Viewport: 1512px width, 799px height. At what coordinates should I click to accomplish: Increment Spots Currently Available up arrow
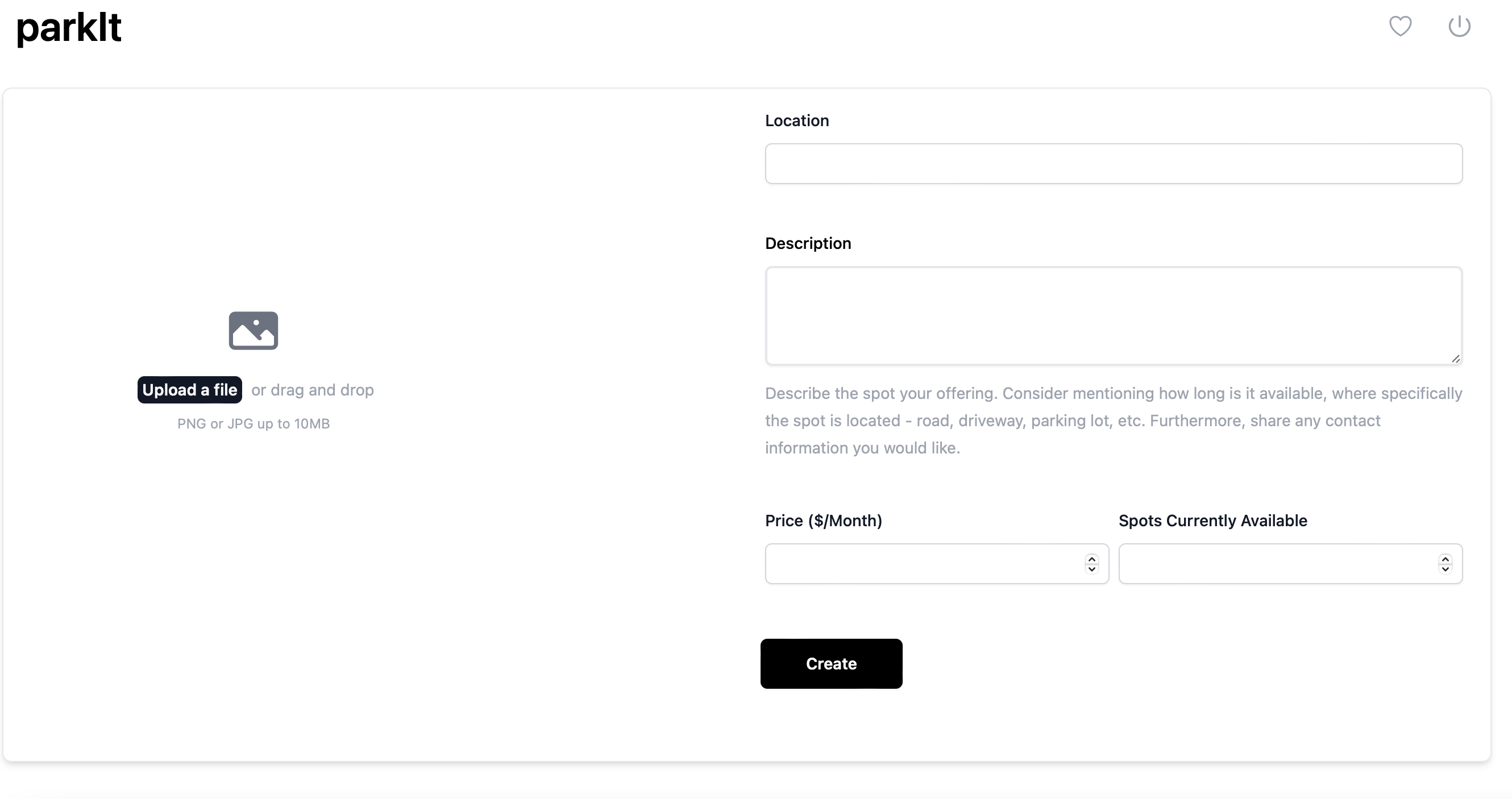coord(1444,559)
